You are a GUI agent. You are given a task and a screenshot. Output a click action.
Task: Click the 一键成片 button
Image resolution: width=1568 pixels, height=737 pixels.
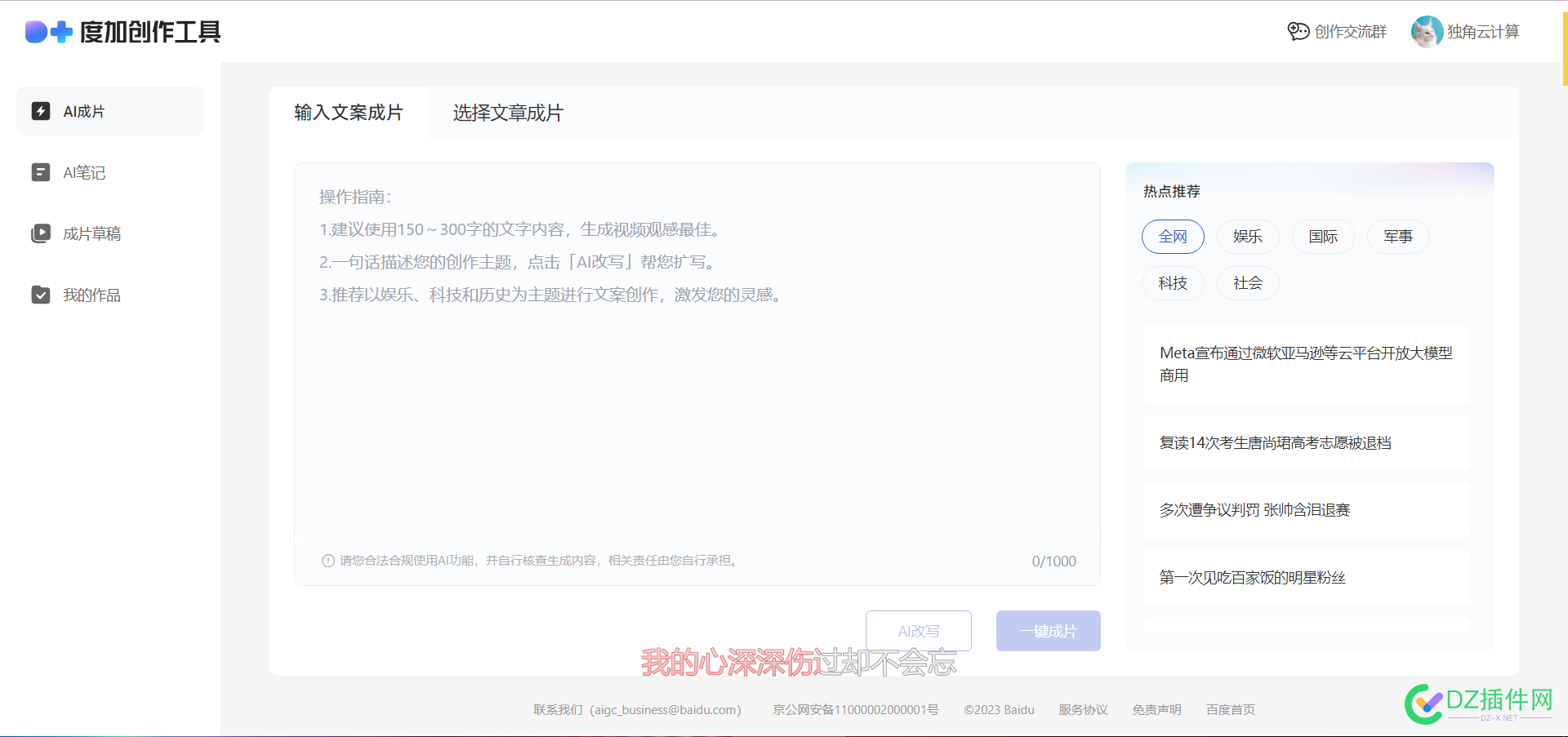click(x=1049, y=631)
